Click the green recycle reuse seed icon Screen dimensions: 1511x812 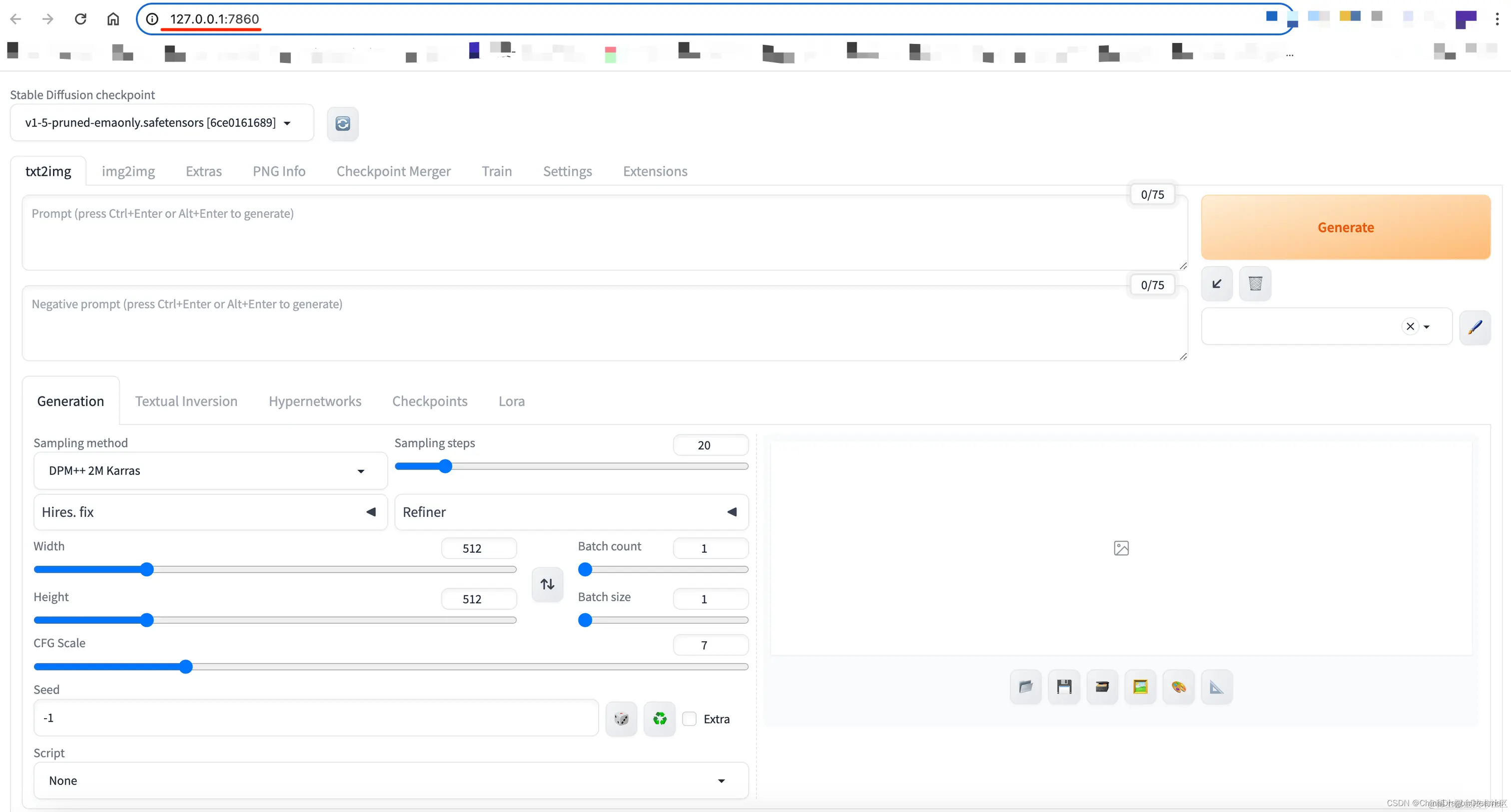pos(659,718)
